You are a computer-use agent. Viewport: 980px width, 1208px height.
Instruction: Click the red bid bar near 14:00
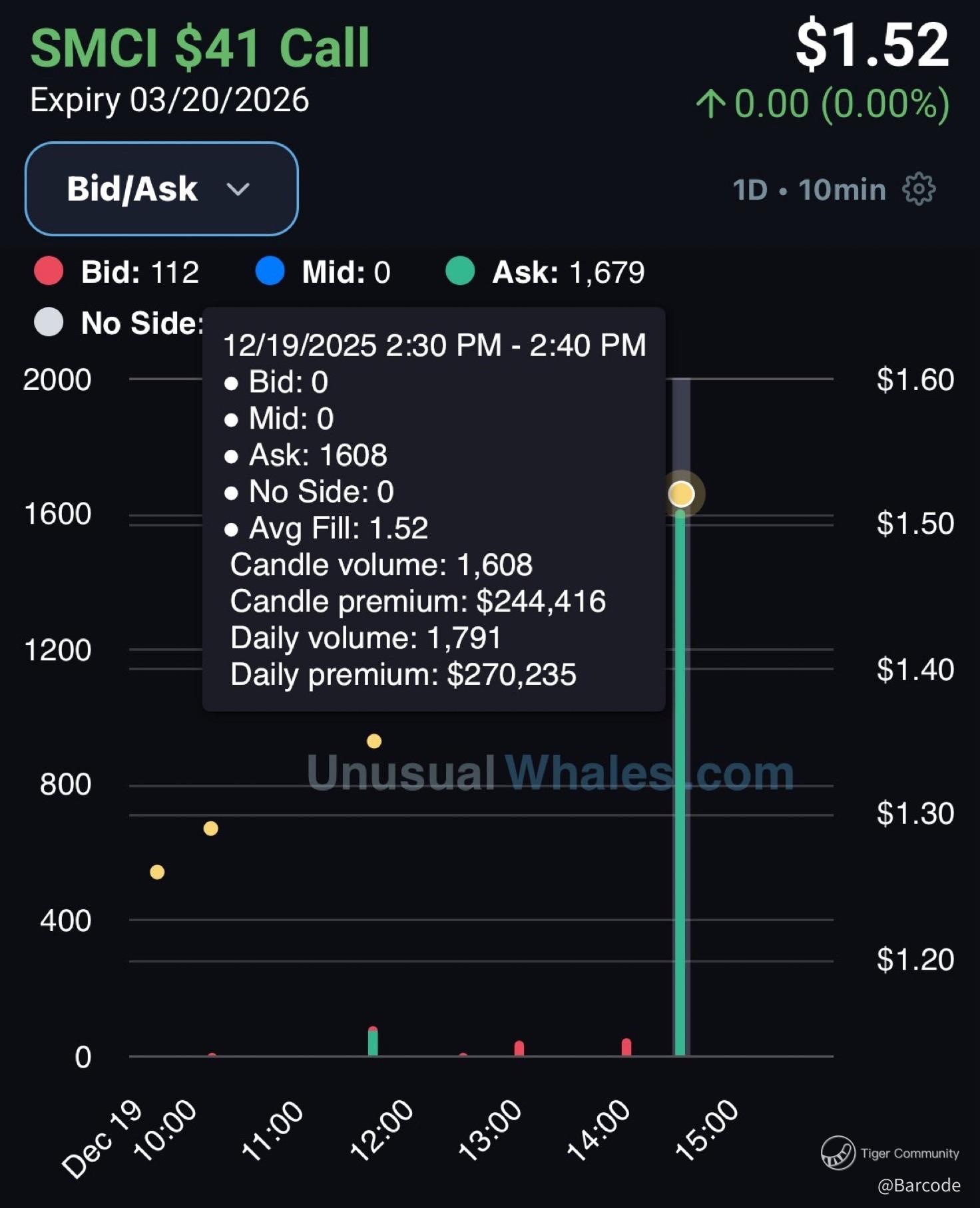click(x=626, y=1047)
